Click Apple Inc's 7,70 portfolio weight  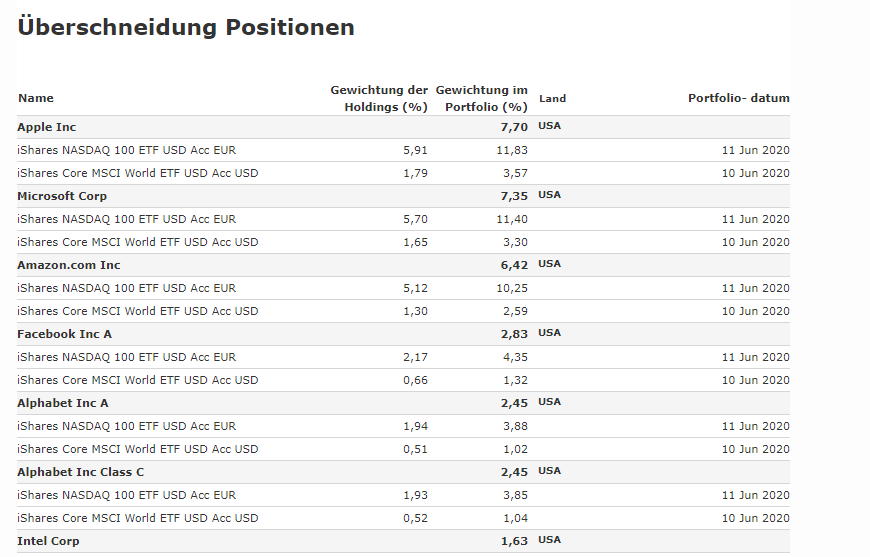pyautogui.click(x=513, y=127)
